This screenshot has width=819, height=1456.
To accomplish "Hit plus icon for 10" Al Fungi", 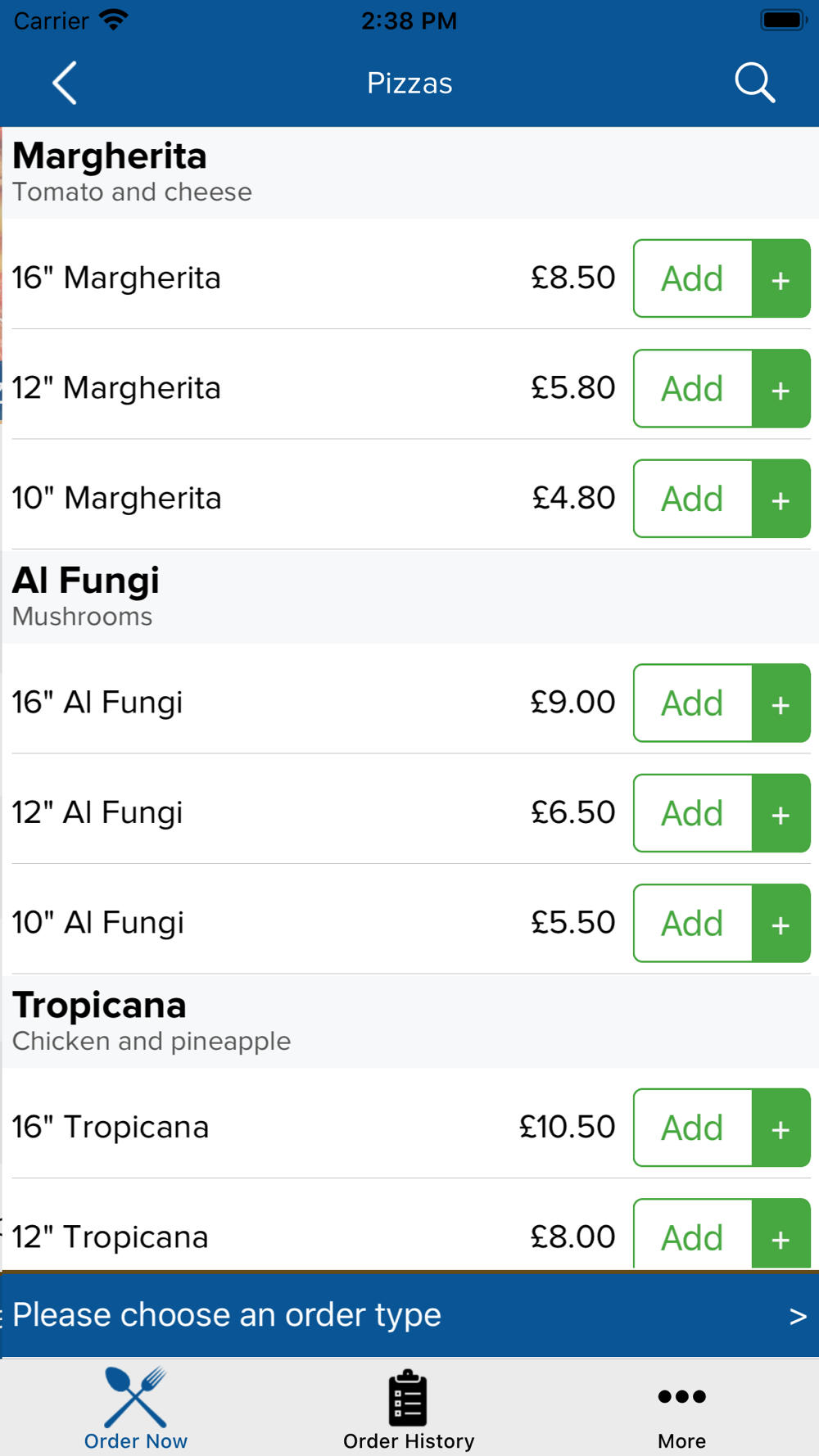I will [781, 923].
